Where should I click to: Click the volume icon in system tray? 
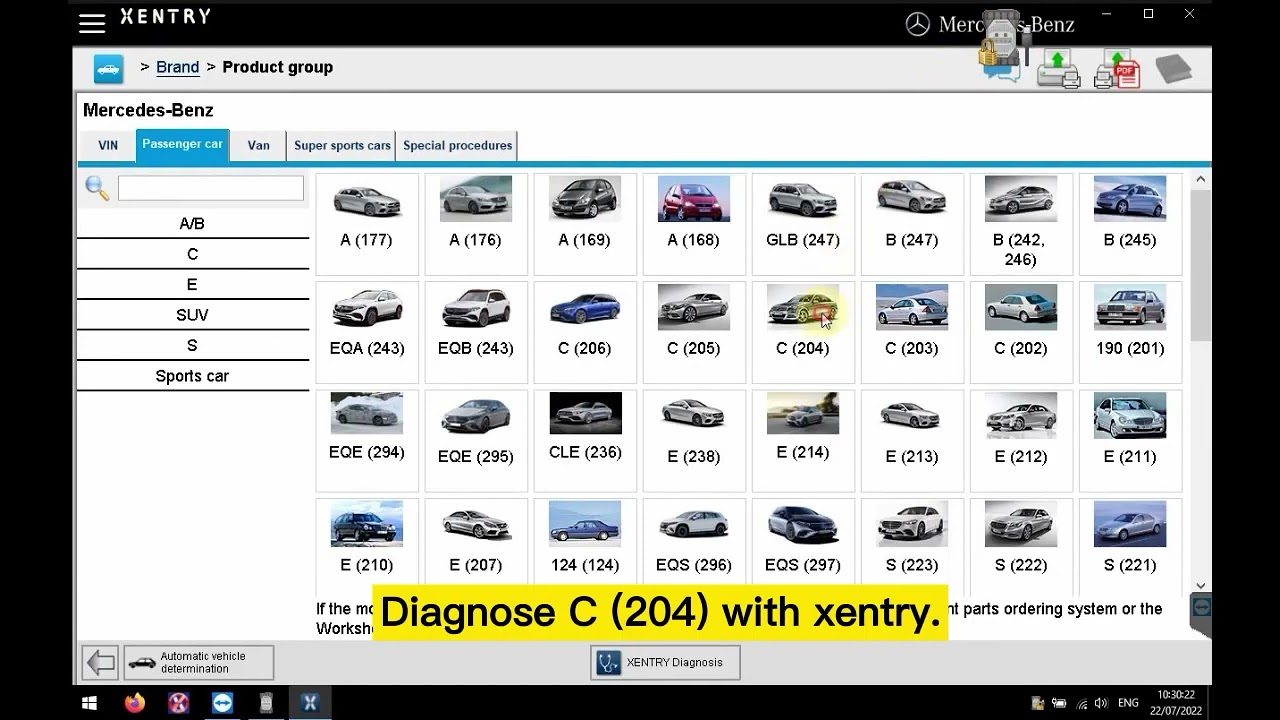pyautogui.click(x=1101, y=703)
